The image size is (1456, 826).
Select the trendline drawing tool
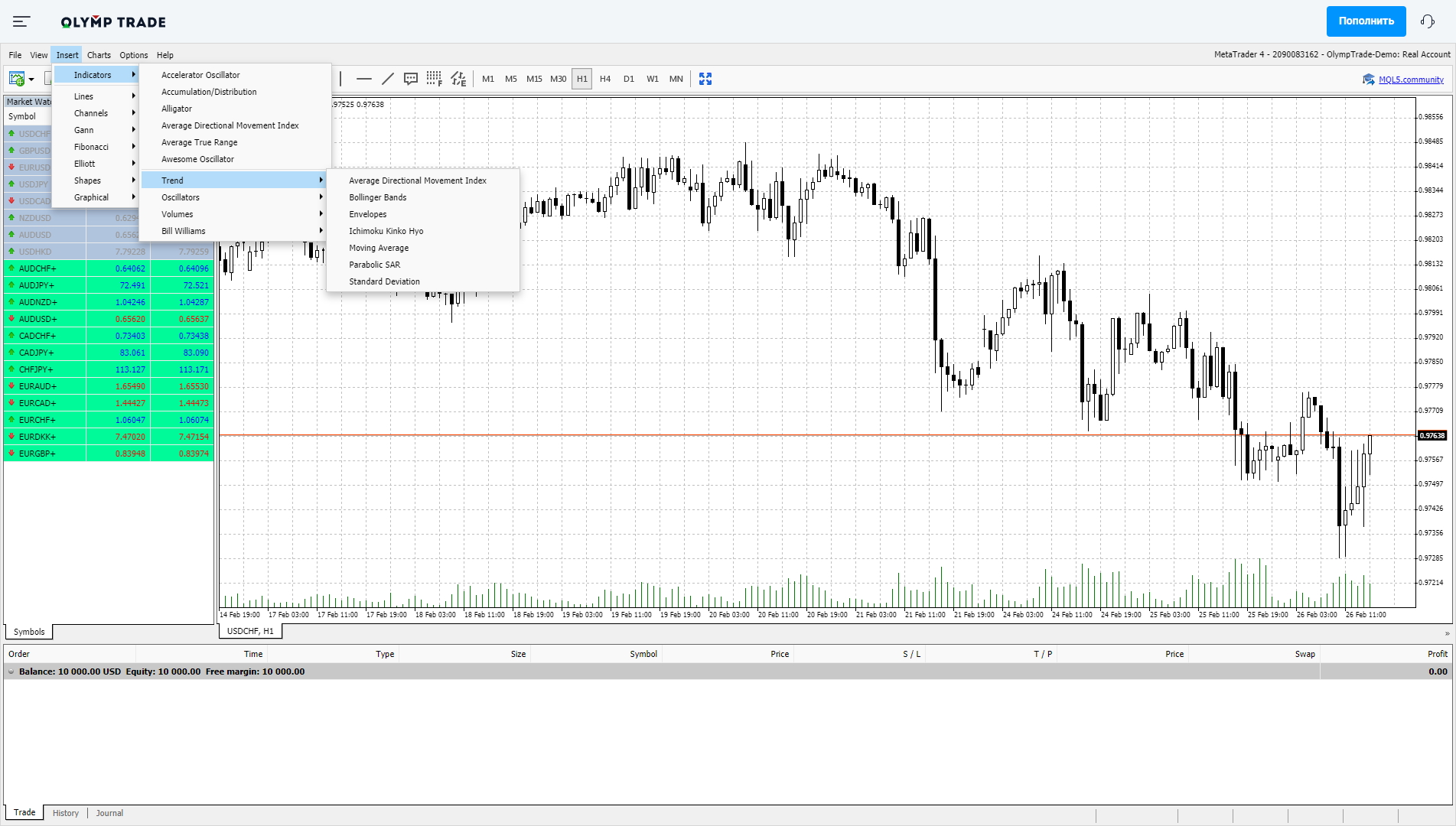click(x=388, y=79)
